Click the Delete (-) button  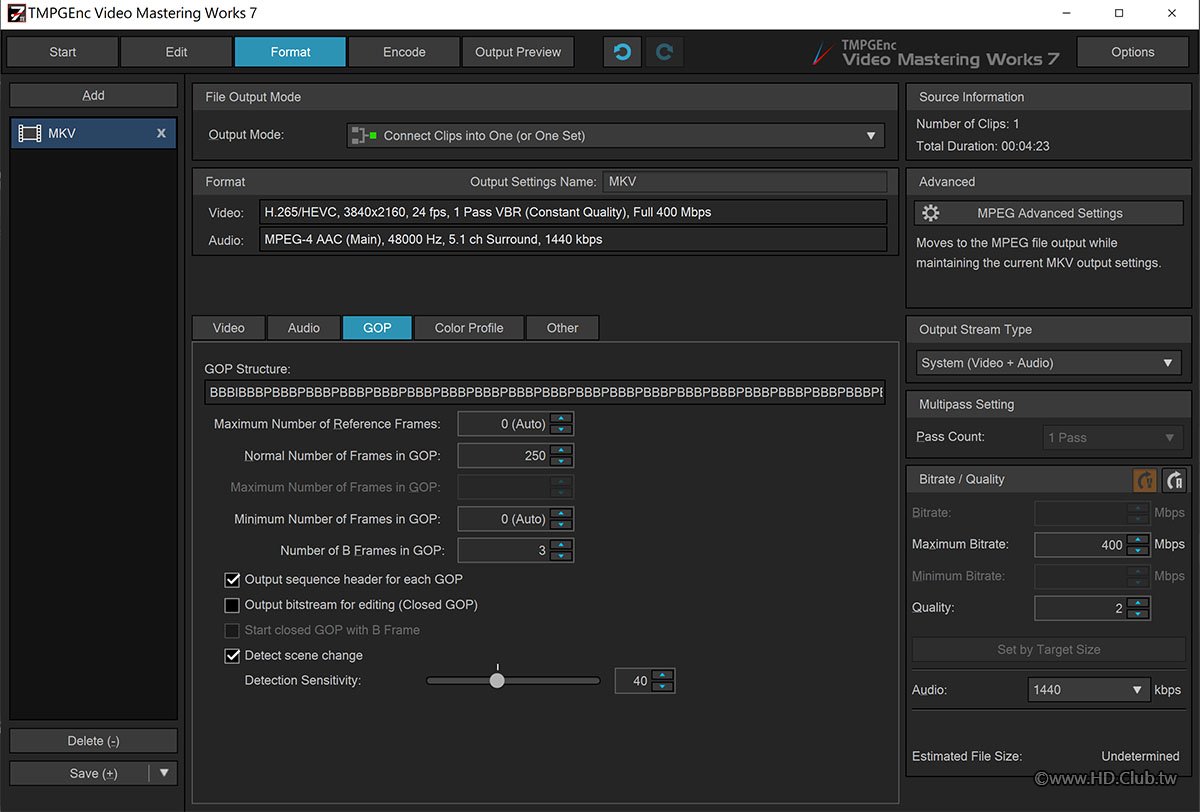(93, 741)
